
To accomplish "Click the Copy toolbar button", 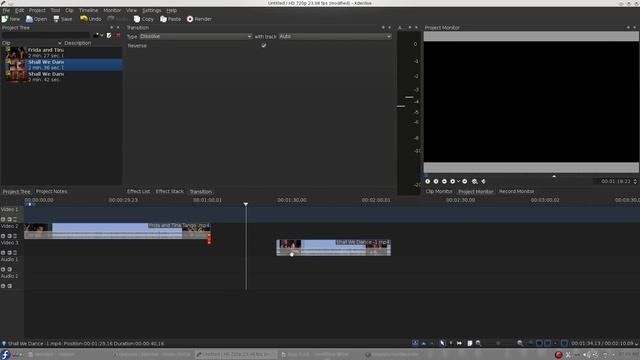I will tap(144, 19).
